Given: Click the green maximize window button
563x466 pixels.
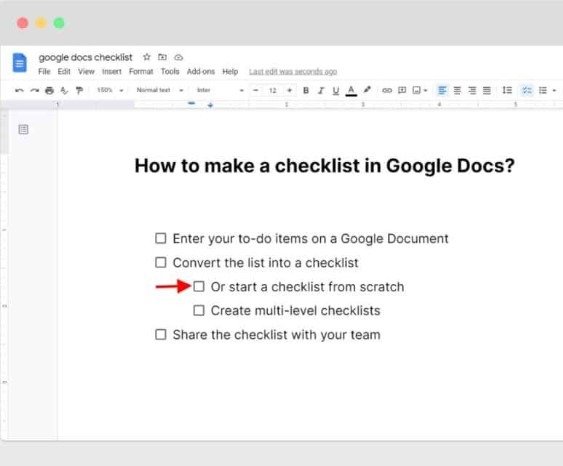Looking at the screenshot, I should pyautogui.click(x=59, y=23).
